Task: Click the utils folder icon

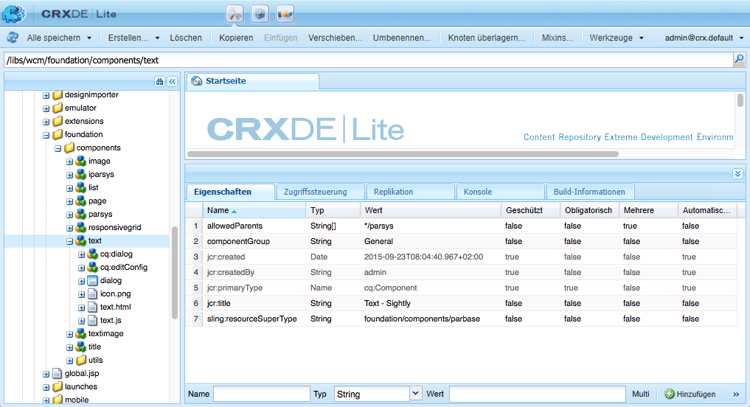Action: pyautogui.click(x=81, y=360)
